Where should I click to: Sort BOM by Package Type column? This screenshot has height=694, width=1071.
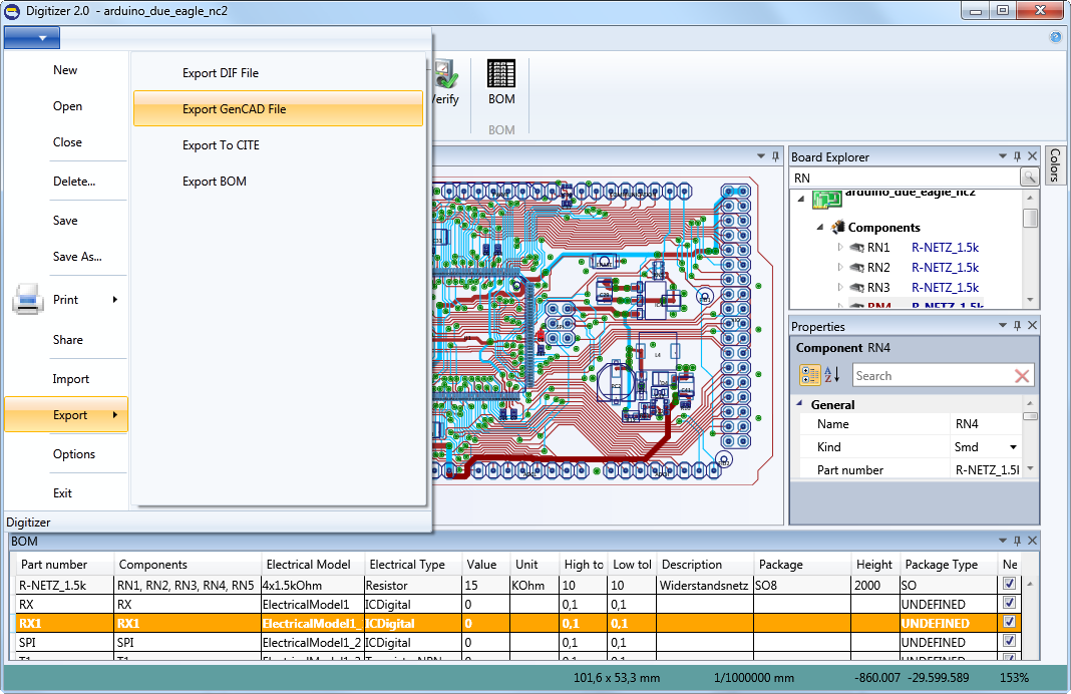[949, 564]
